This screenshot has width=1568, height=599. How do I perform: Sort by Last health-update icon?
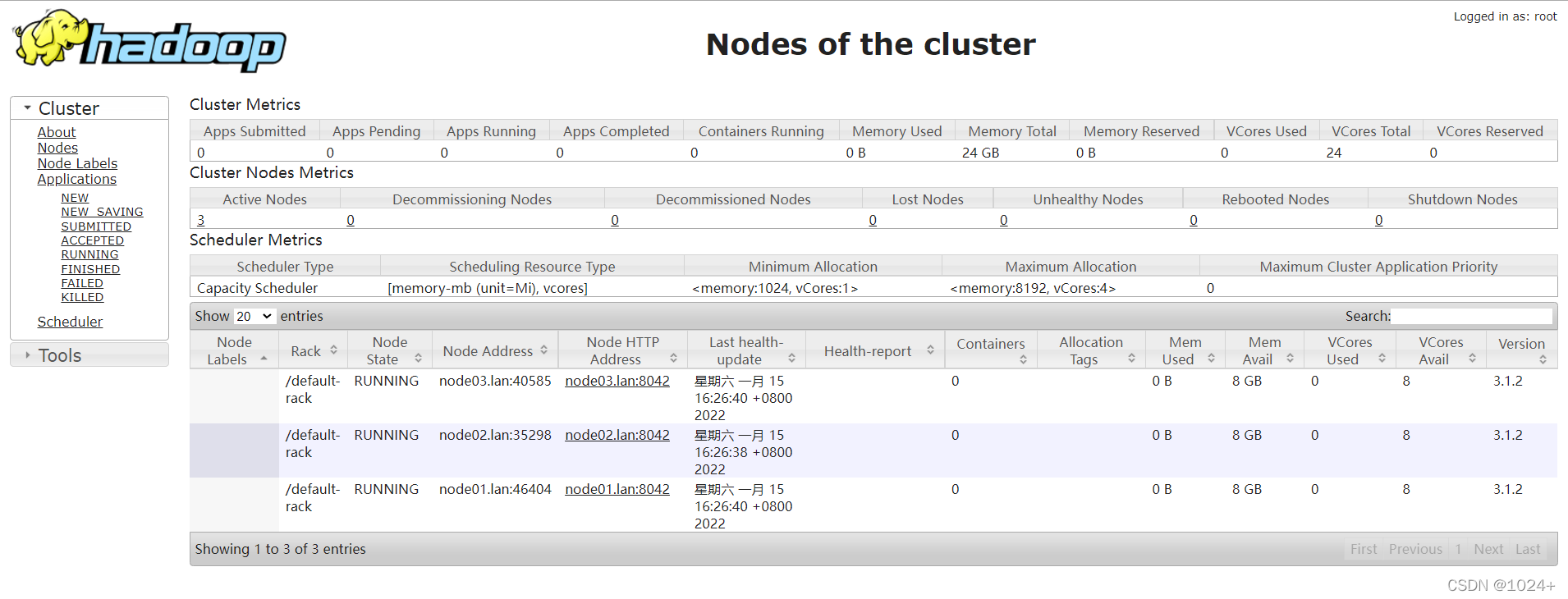point(791,359)
